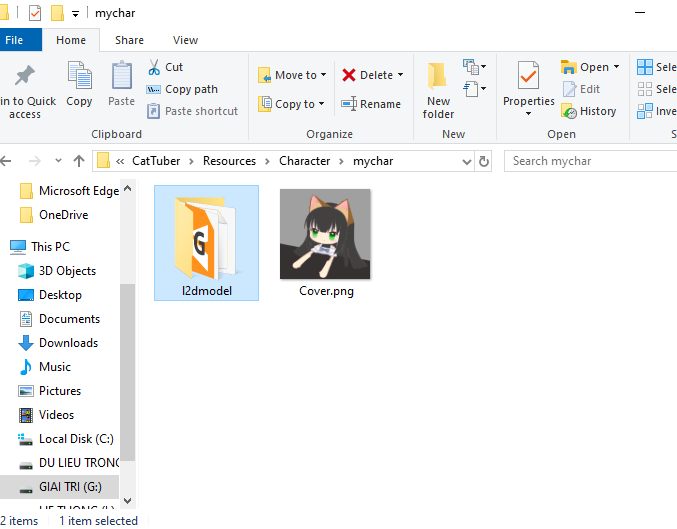The height and width of the screenshot is (529, 677).
Task: Open Documents in navigation pane
Action: coord(59,319)
